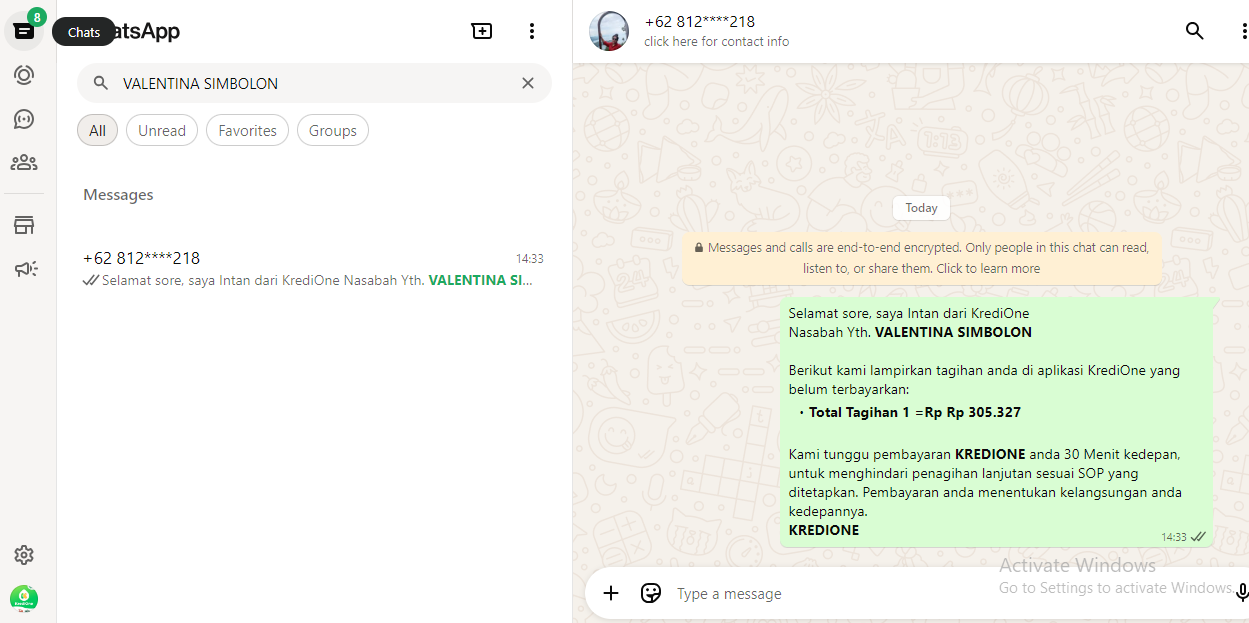1249x623 pixels.
Task: Click the read receipt ticks on sent message
Action: [1198, 537]
